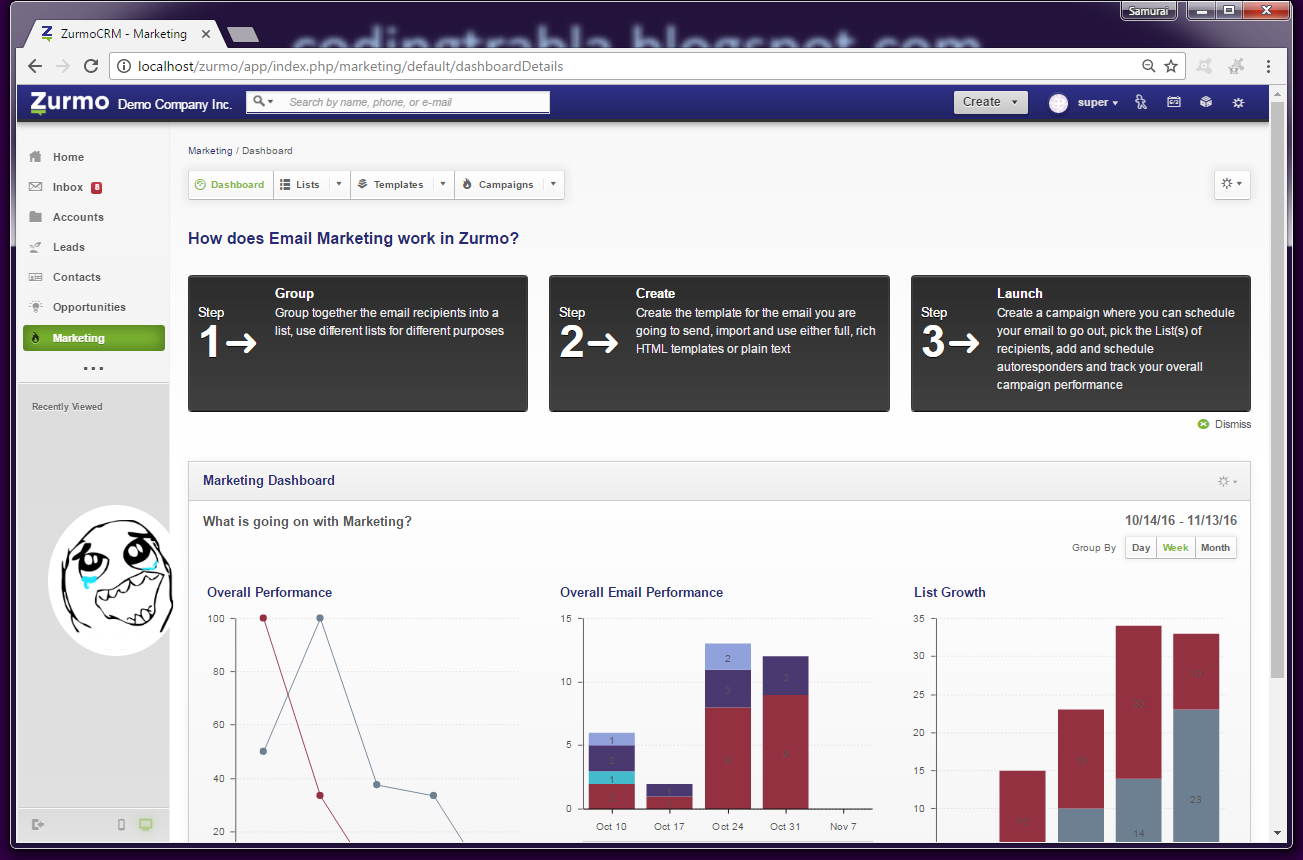
Task: Click the browser address bar URL
Action: pyautogui.click(x=350, y=67)
